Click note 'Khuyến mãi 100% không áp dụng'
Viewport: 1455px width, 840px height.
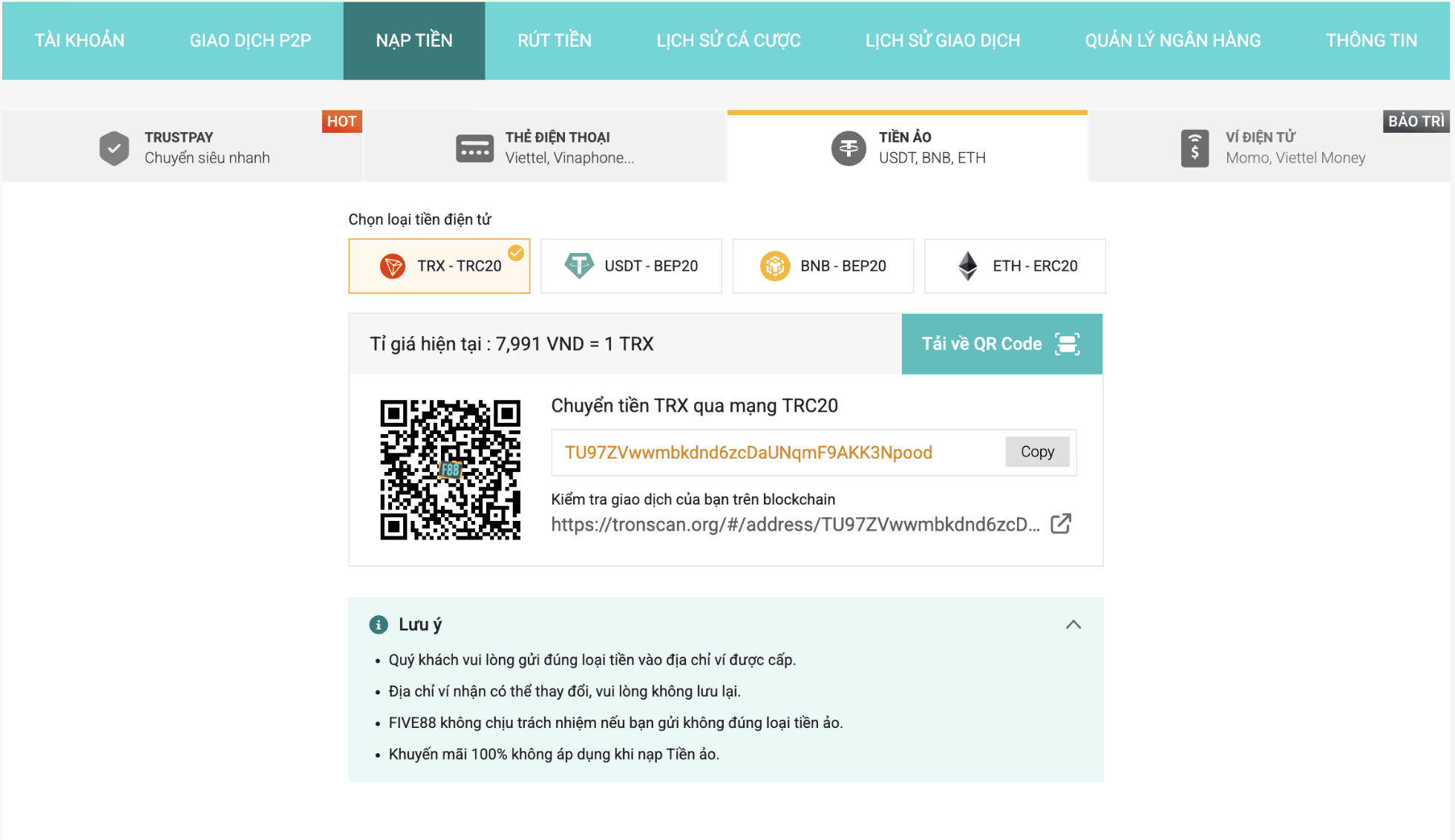[x=554, y=755]
